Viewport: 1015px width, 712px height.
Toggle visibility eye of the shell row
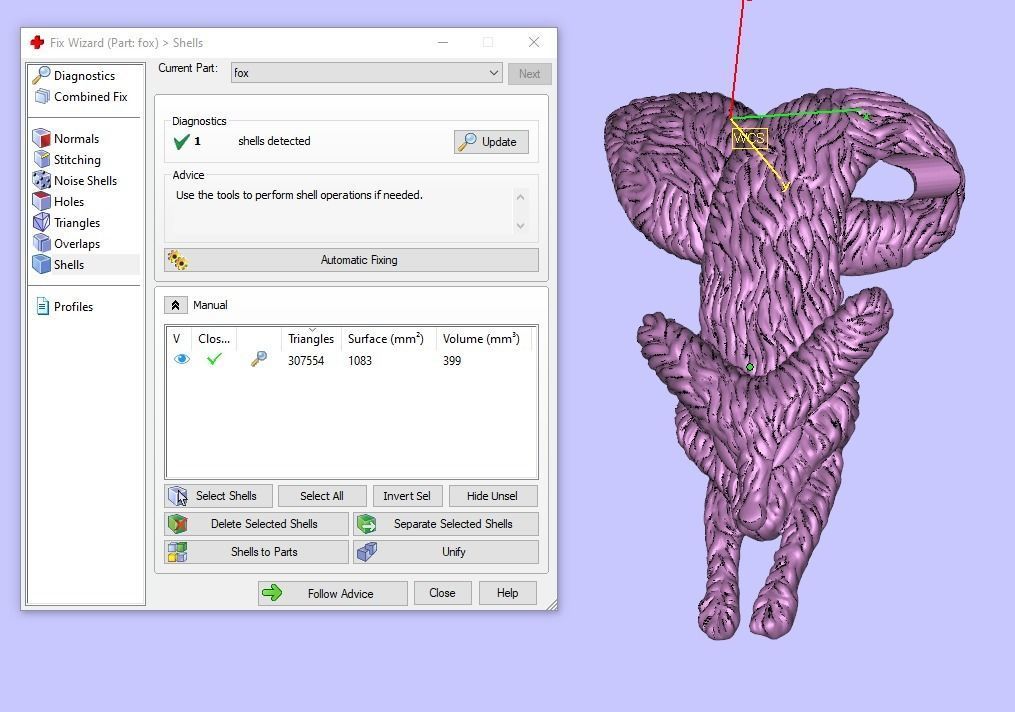(181, 359)
